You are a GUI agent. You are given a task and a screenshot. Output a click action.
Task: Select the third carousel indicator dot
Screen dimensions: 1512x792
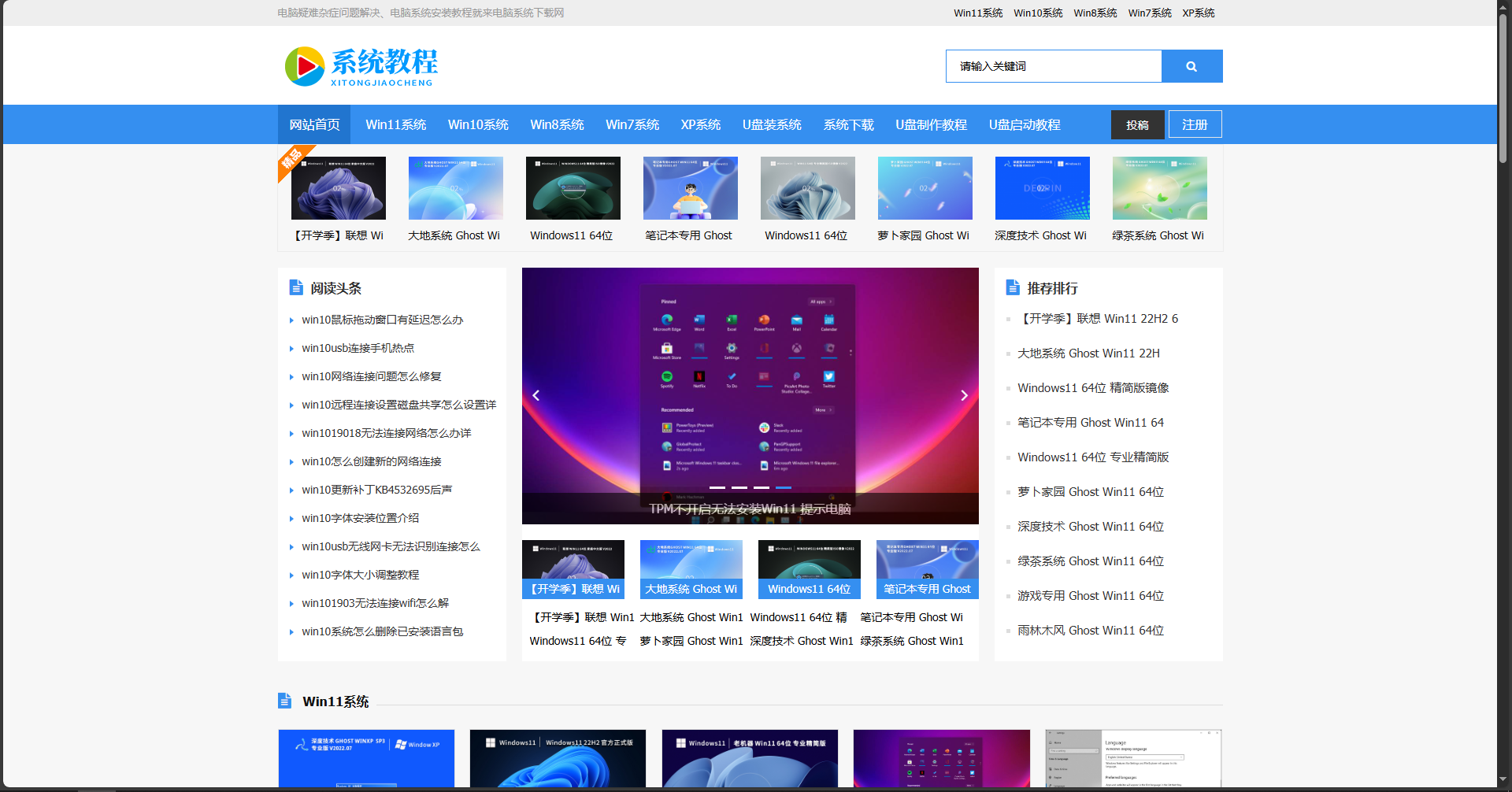click(x=761, y=487)
